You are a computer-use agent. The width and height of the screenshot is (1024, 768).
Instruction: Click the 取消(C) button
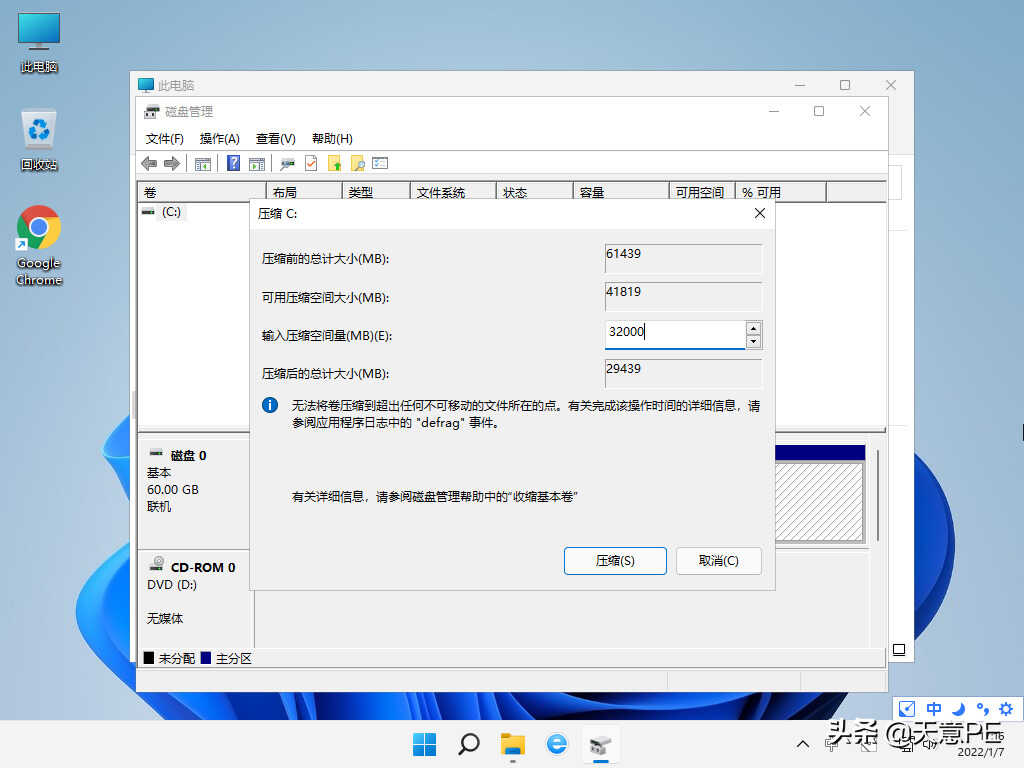[x=718, y=561]
